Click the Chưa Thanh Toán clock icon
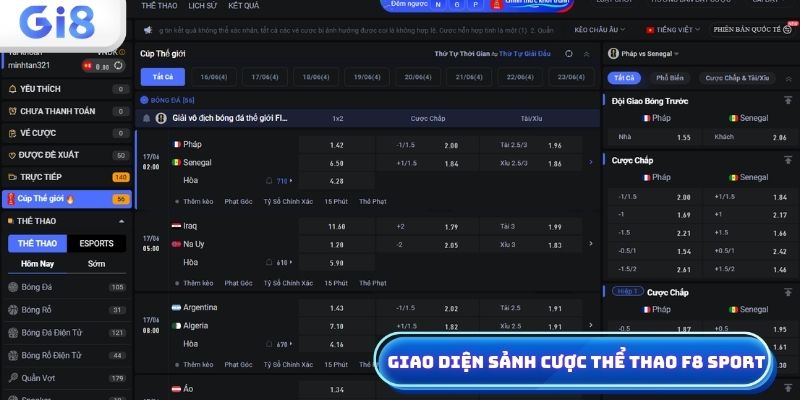Viewport: 800px width, 400px height. pyautogui.click(x=13, y=111)
